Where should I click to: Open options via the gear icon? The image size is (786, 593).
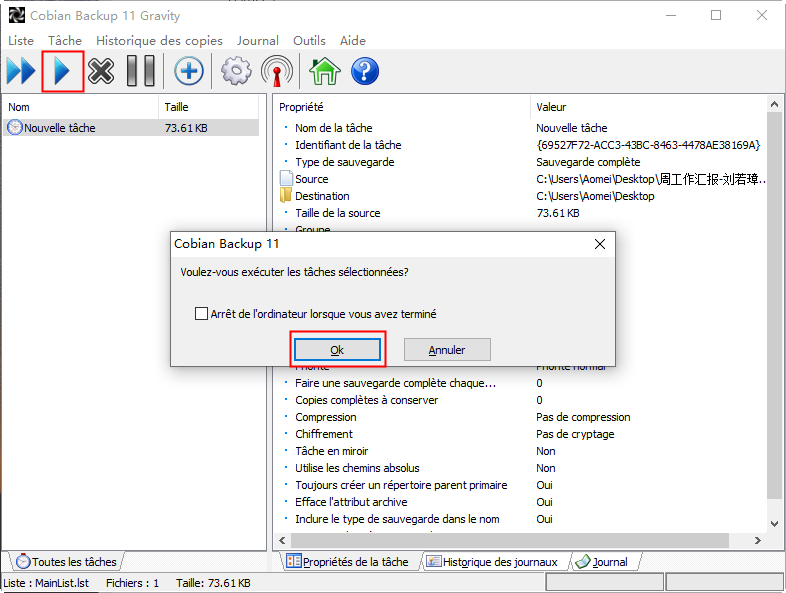tap(236, 71)
